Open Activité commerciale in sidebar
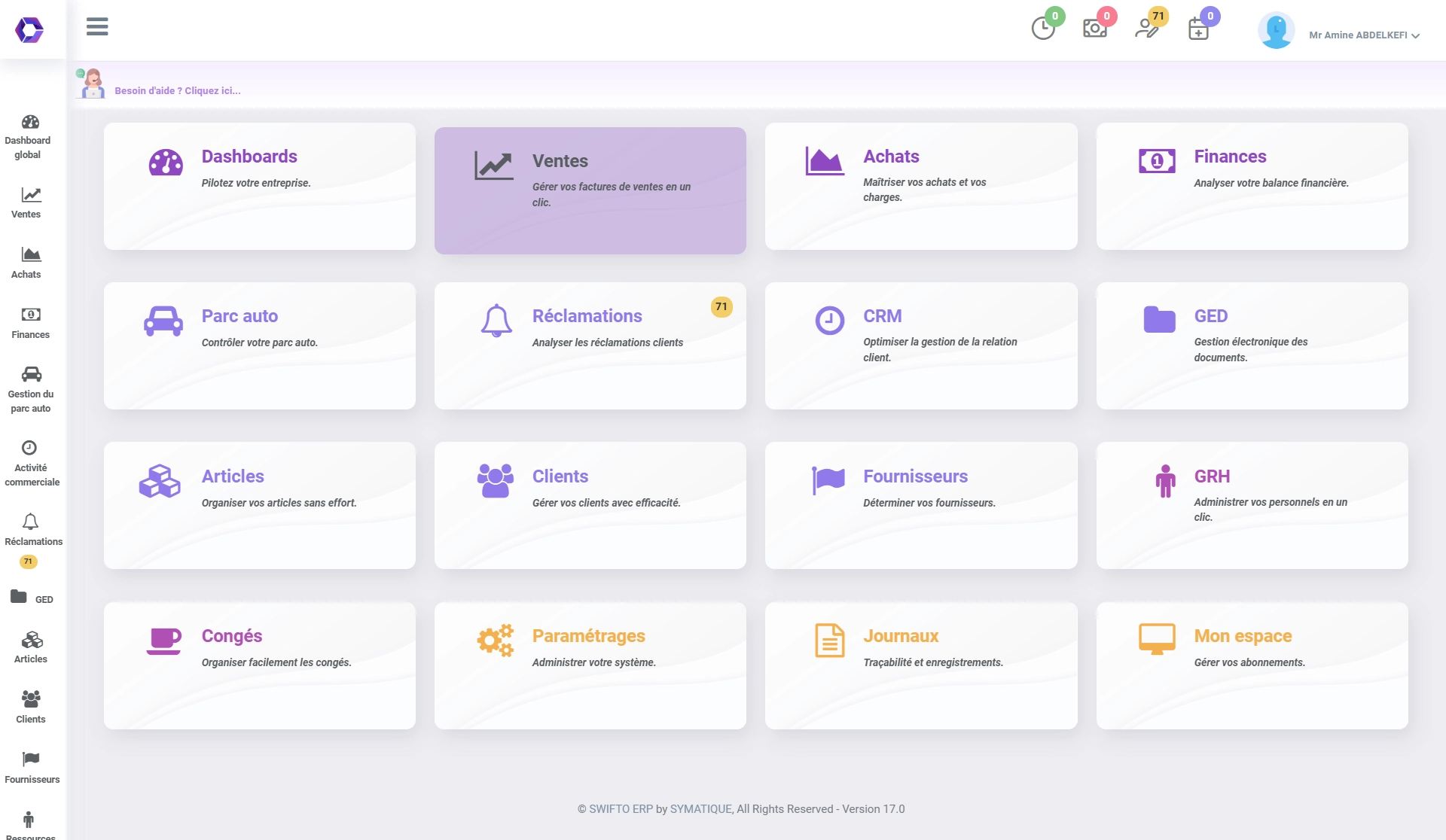This screenshot has height=840, width=1446. 31,464
